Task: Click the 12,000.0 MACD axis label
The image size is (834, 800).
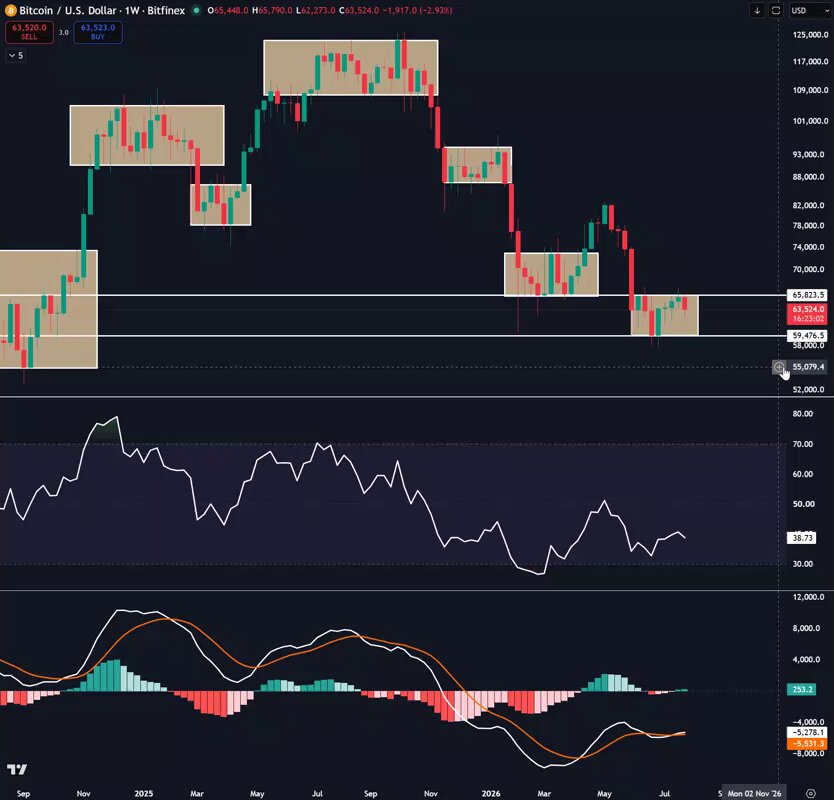Action: click(x=808, y=597)
